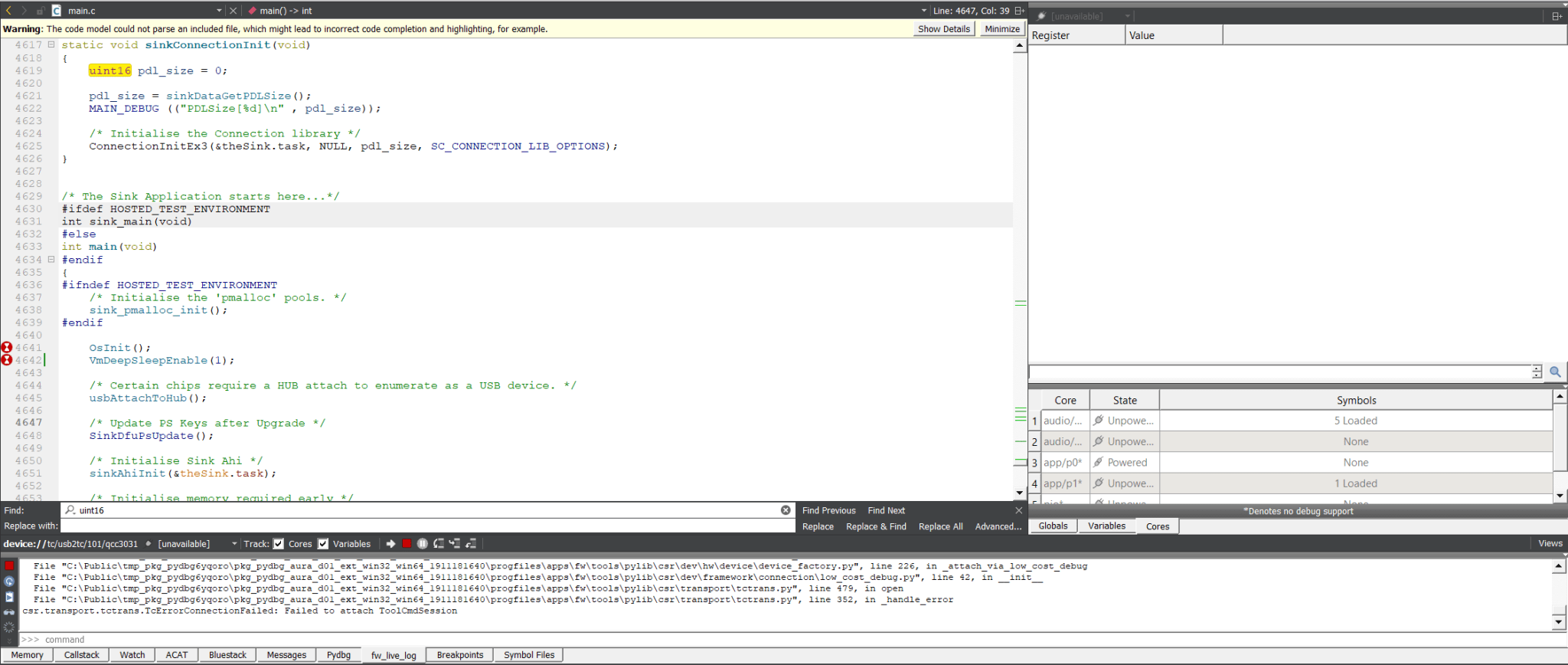
Task: Click the red stop debugging icon
Action: pyautogui.click(x=407, y=544)
